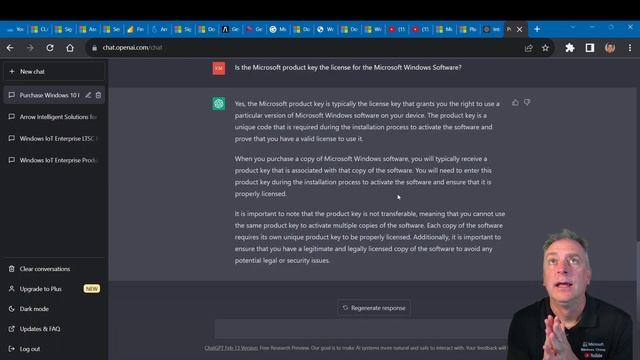640x360 pixels.
Task: Switch to the 'Fin' browser tab
Action: [x=136, y=29]
